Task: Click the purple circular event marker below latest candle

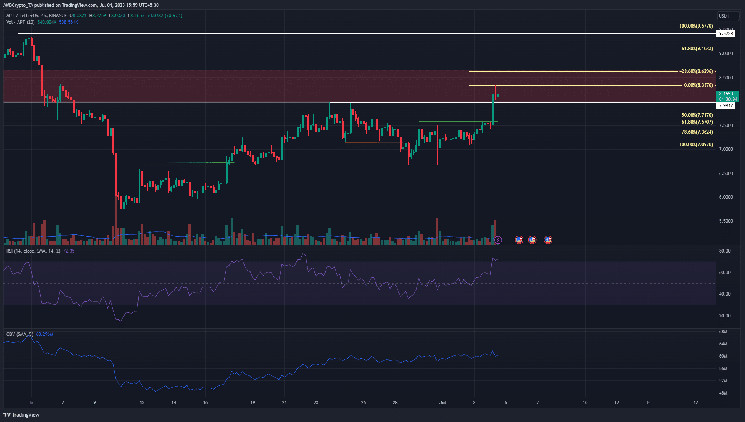Action: point(498,239)
